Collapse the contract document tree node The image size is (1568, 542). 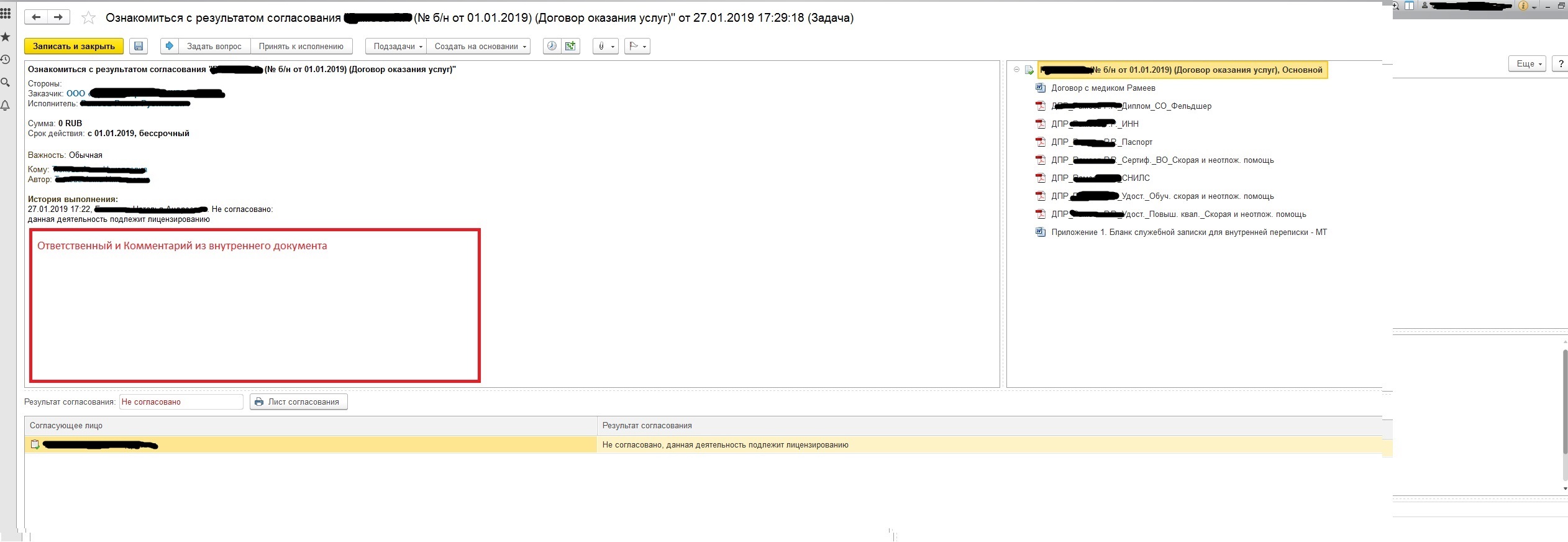pyautogui.click(x=1016, y=70)
